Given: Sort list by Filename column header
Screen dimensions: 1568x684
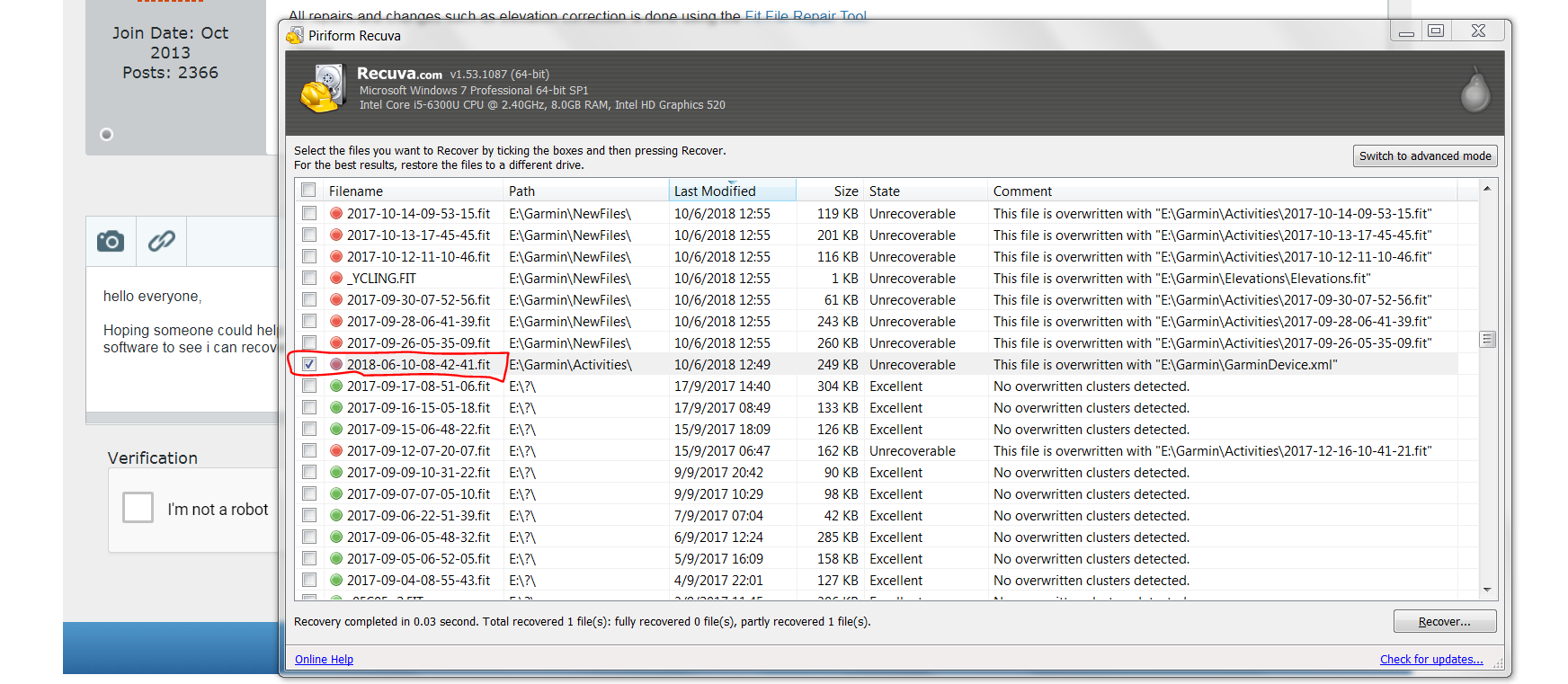Looking at the screenshot, I should tap(414, 191).
